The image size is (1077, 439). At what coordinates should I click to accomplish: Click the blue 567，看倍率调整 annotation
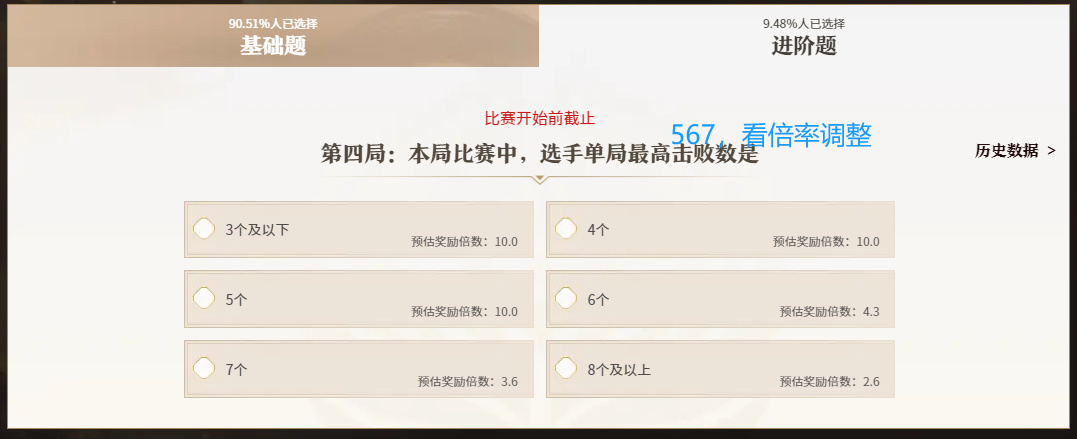click(x=771, y=136)
